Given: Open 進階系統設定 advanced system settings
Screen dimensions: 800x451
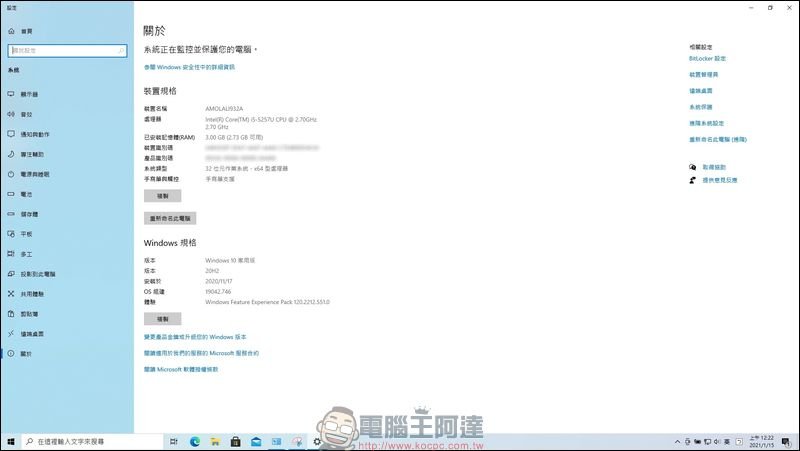Looking at the screenshot, I should (x=707, y=123).
